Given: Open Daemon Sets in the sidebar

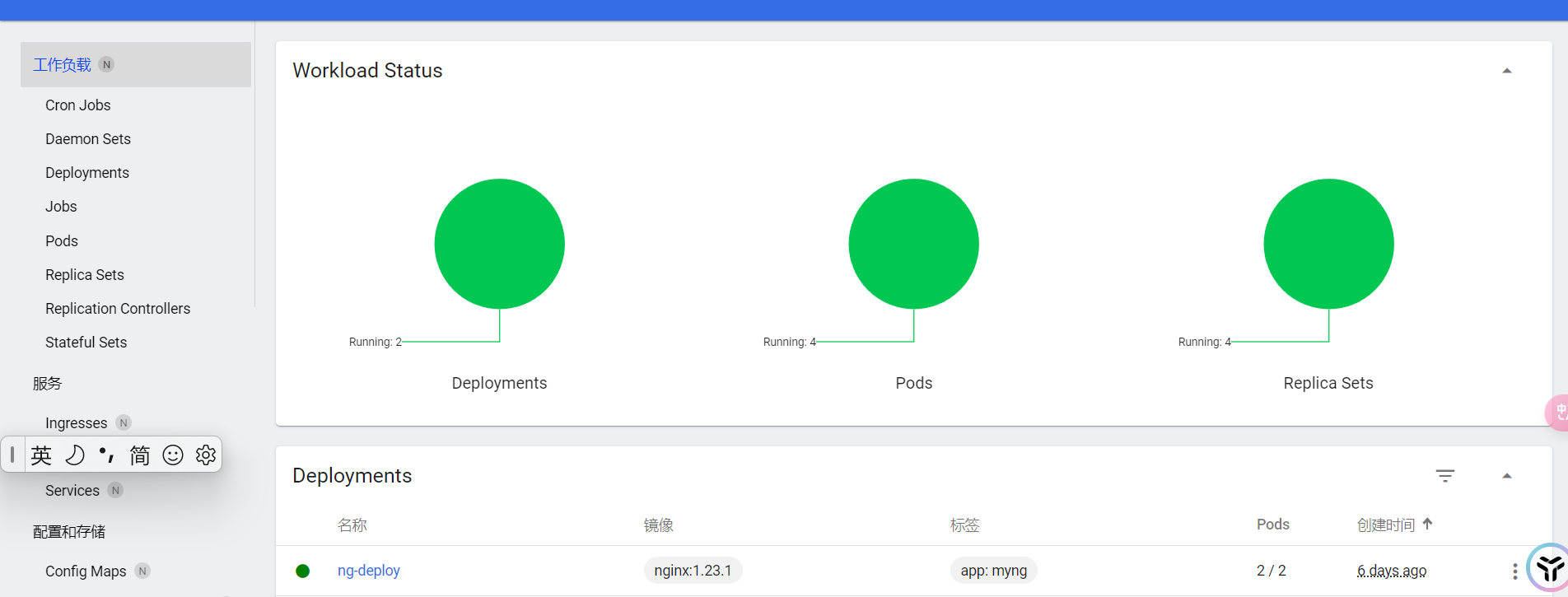Looking at the screenshot, I should 88,139.
